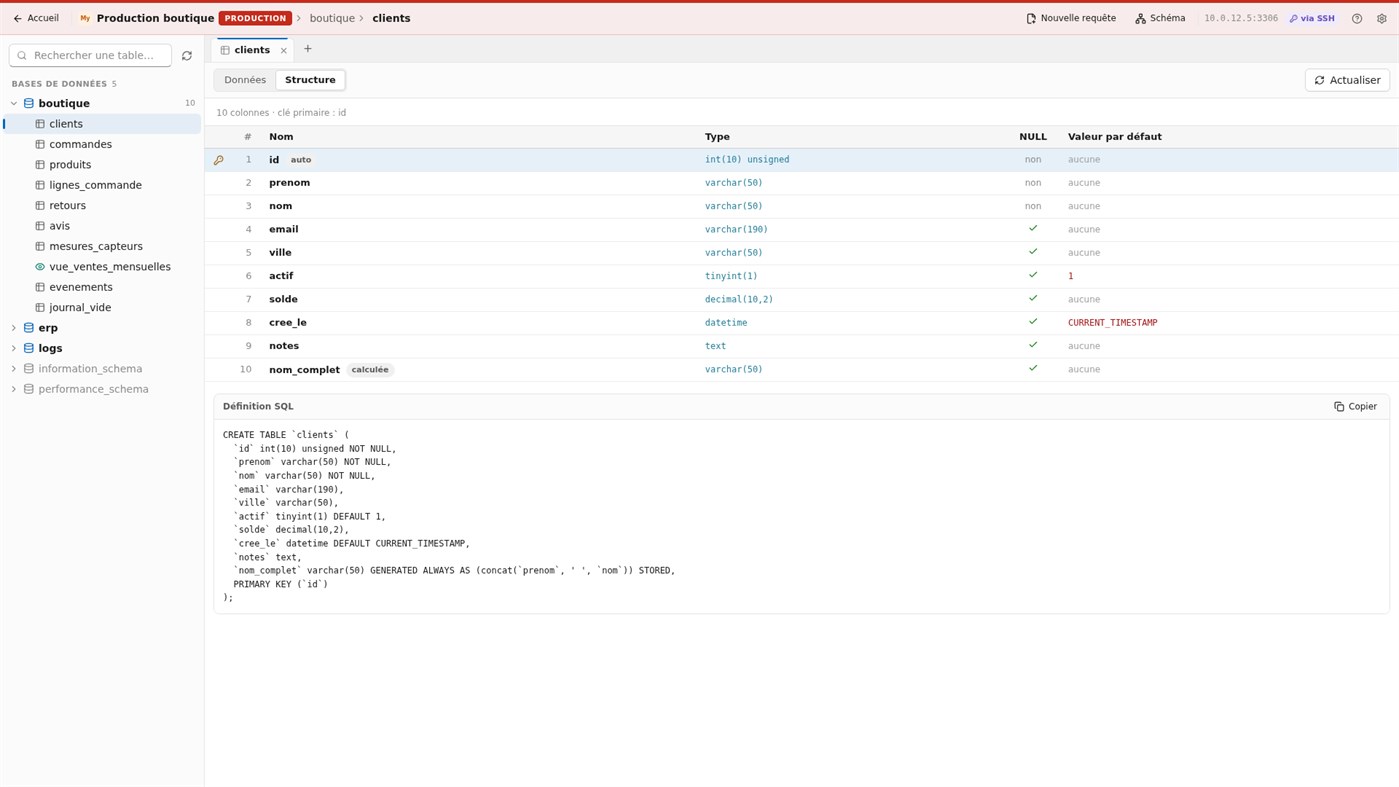Close the clients tab
The image size is (1399, 787).
[x=284, y=50]
